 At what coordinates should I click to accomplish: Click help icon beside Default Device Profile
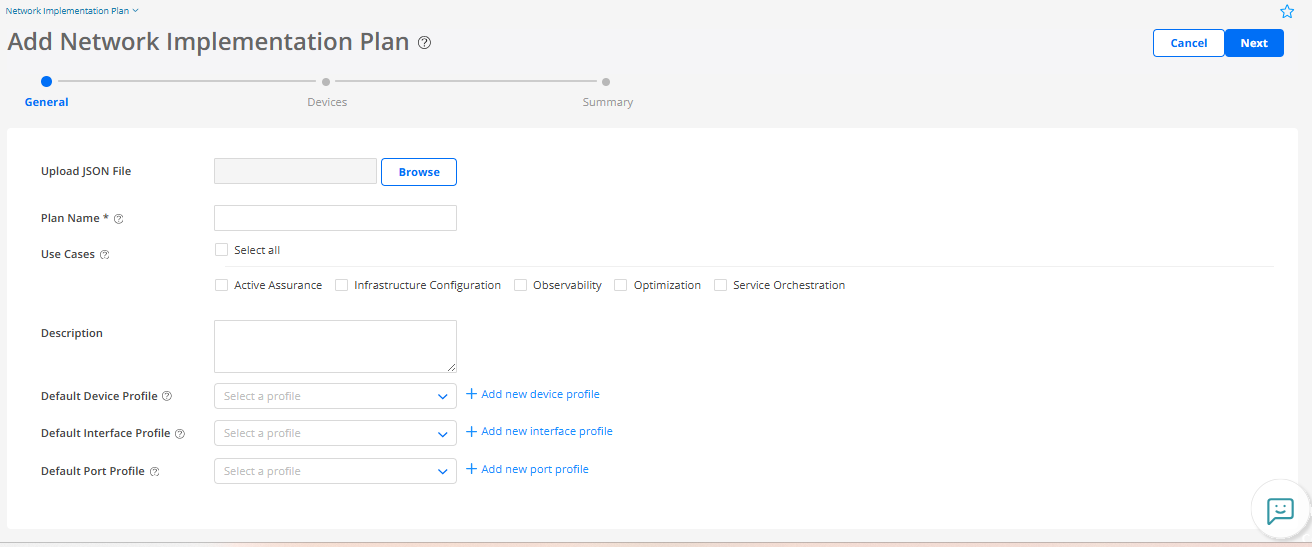tap(167, 396)
